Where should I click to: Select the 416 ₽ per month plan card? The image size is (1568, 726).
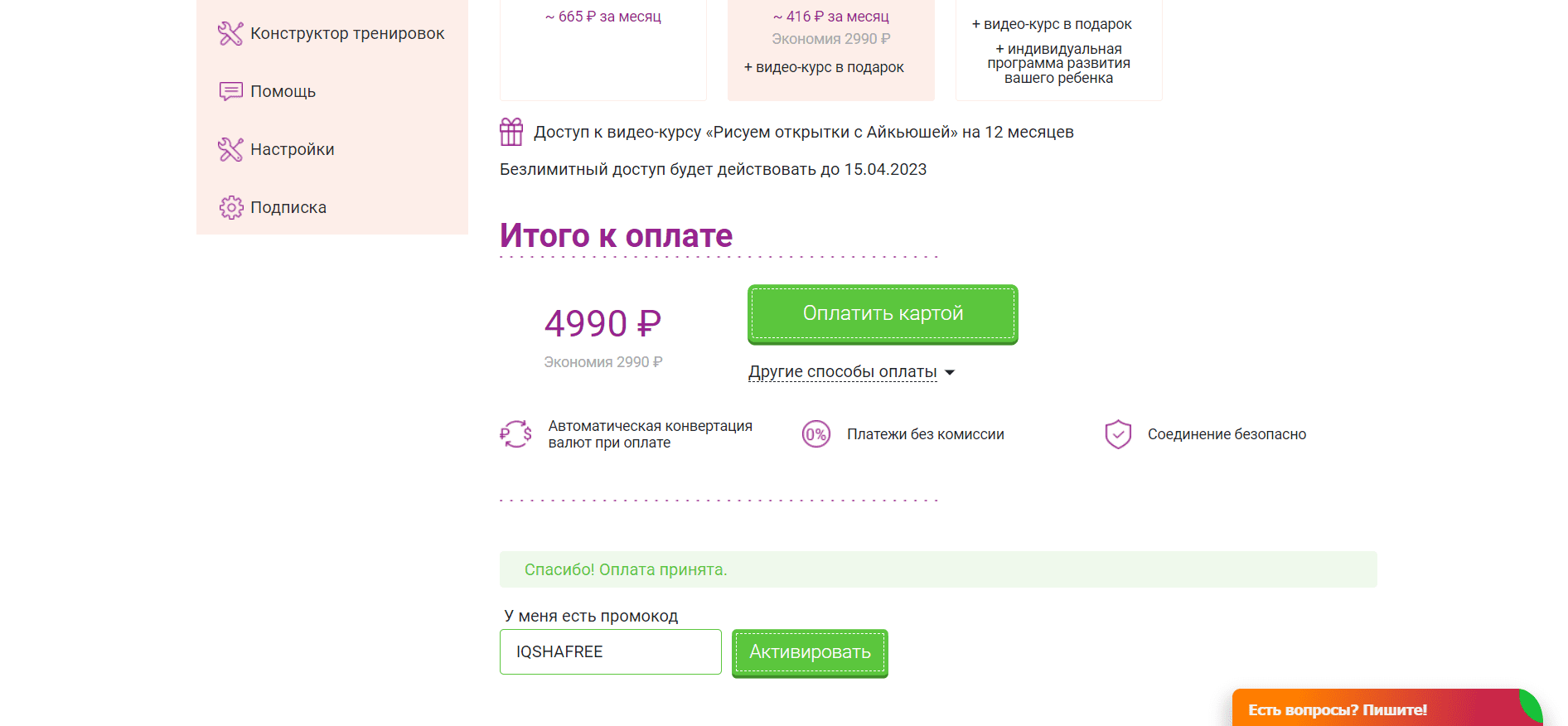[831, 50]
